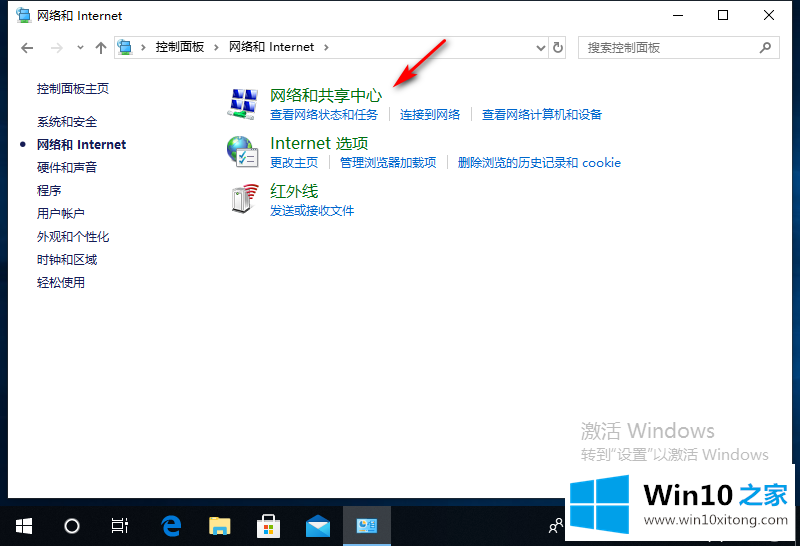Click the Internet 选项 globe icon
The image size is (800, 546).
(243, 151)
